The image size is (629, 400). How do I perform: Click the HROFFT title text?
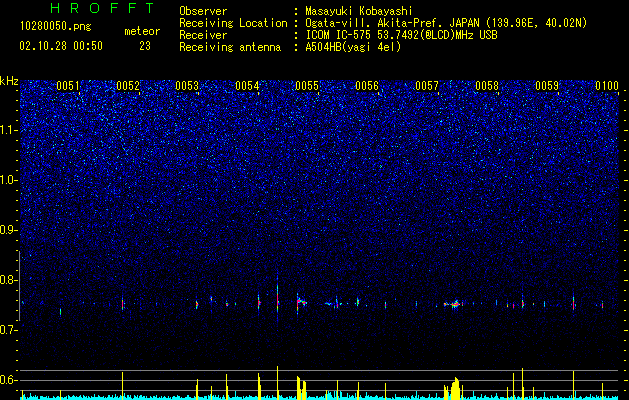pyautogui.click(x=102, y=8)
